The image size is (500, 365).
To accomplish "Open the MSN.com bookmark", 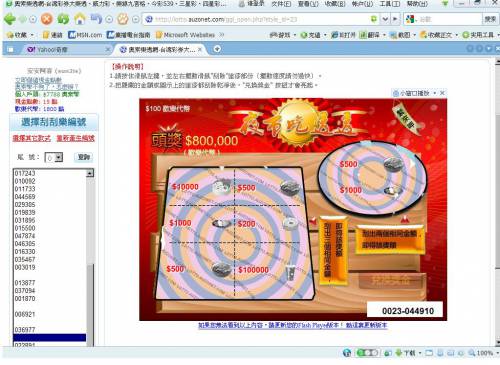I will [85, 35].
